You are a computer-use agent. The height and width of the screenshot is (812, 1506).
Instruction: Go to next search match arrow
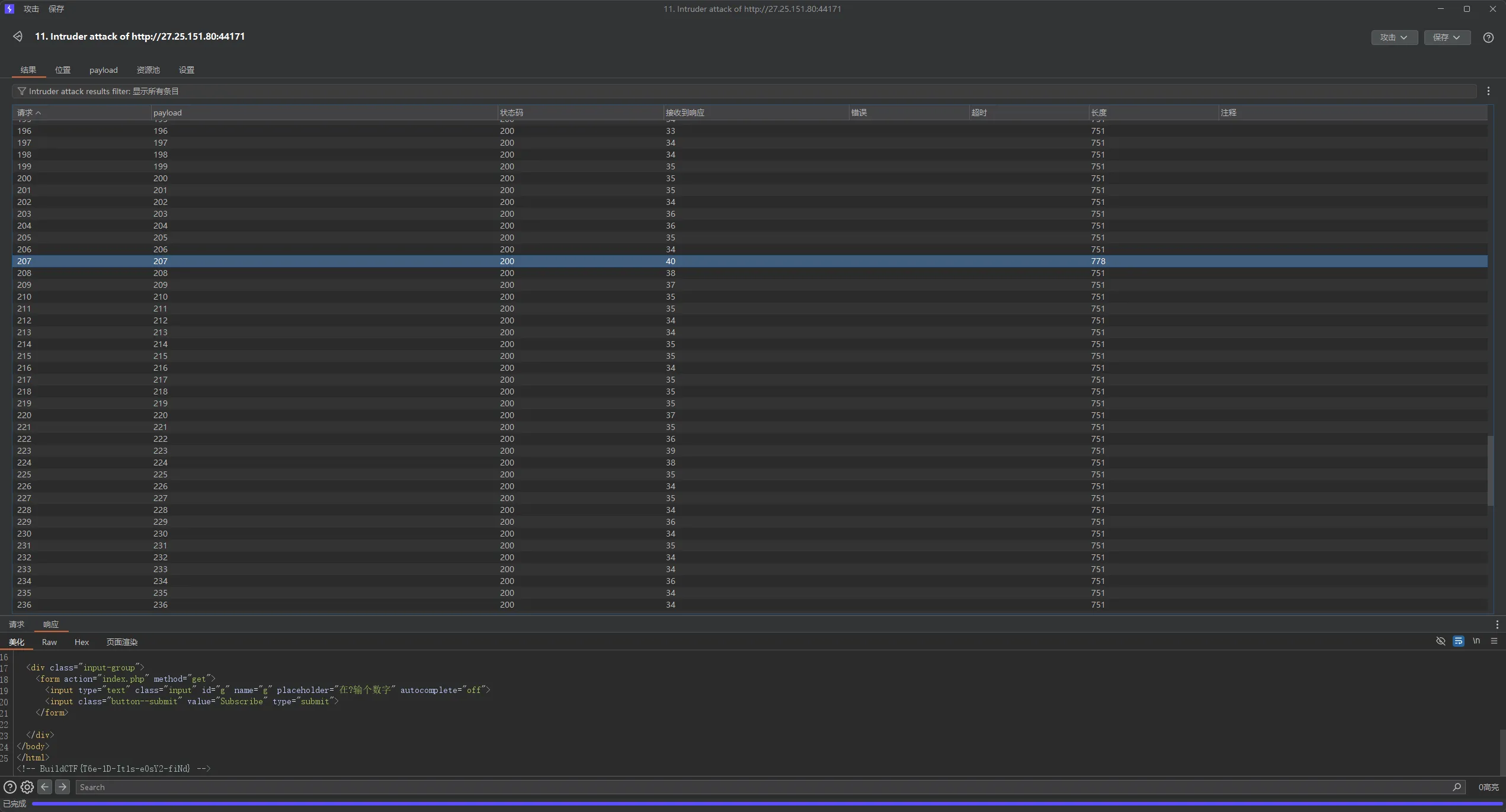point(62,787)
